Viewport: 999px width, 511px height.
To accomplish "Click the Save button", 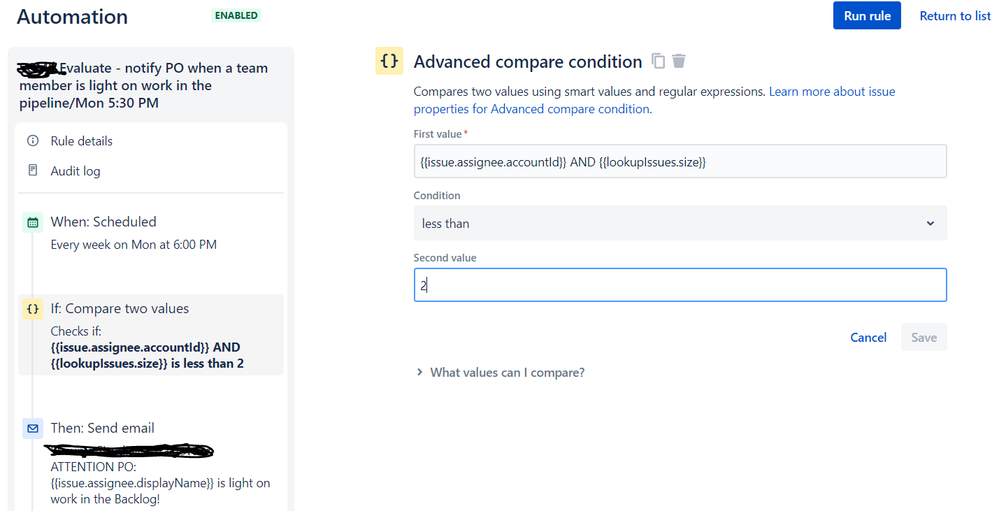I will 924,337.
